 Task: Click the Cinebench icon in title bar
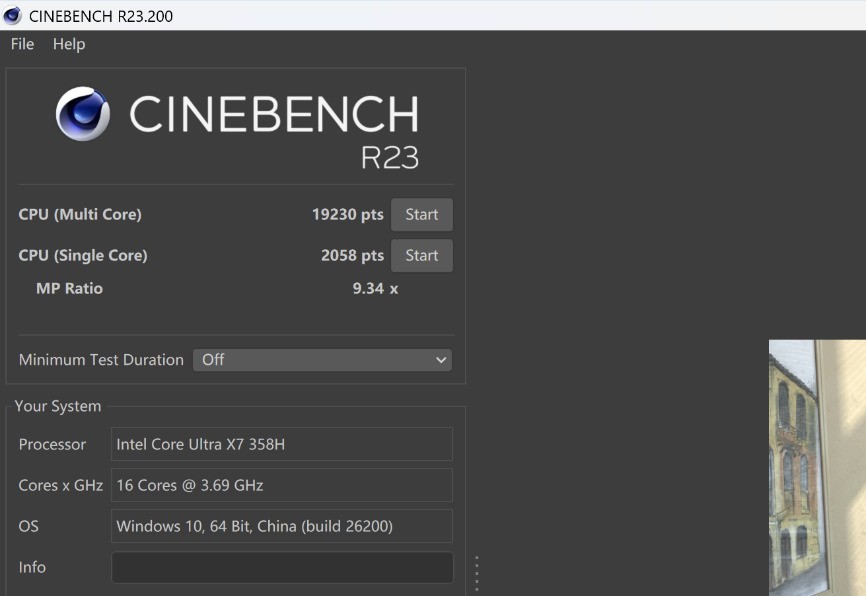[13, 15]
